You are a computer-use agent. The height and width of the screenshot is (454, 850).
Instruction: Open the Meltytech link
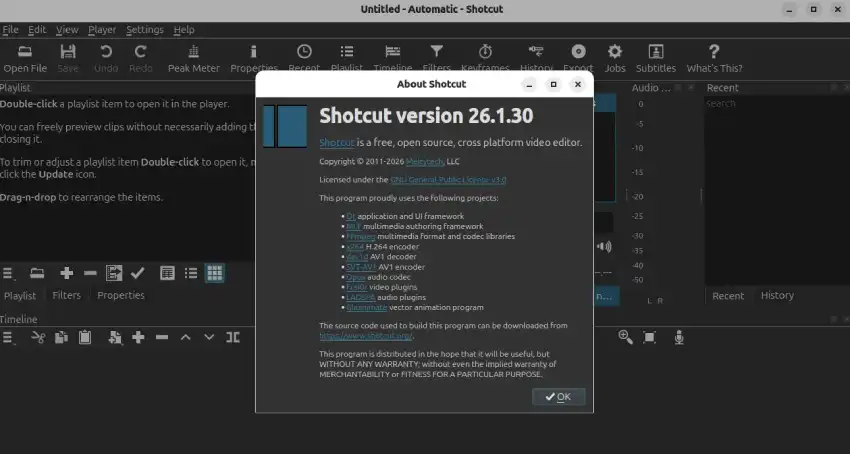(x=425, y=162)
